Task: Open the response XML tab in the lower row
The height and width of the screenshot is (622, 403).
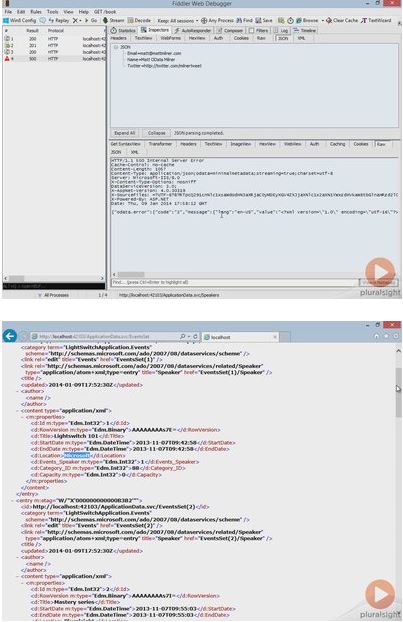Action: tap(135, 152)
